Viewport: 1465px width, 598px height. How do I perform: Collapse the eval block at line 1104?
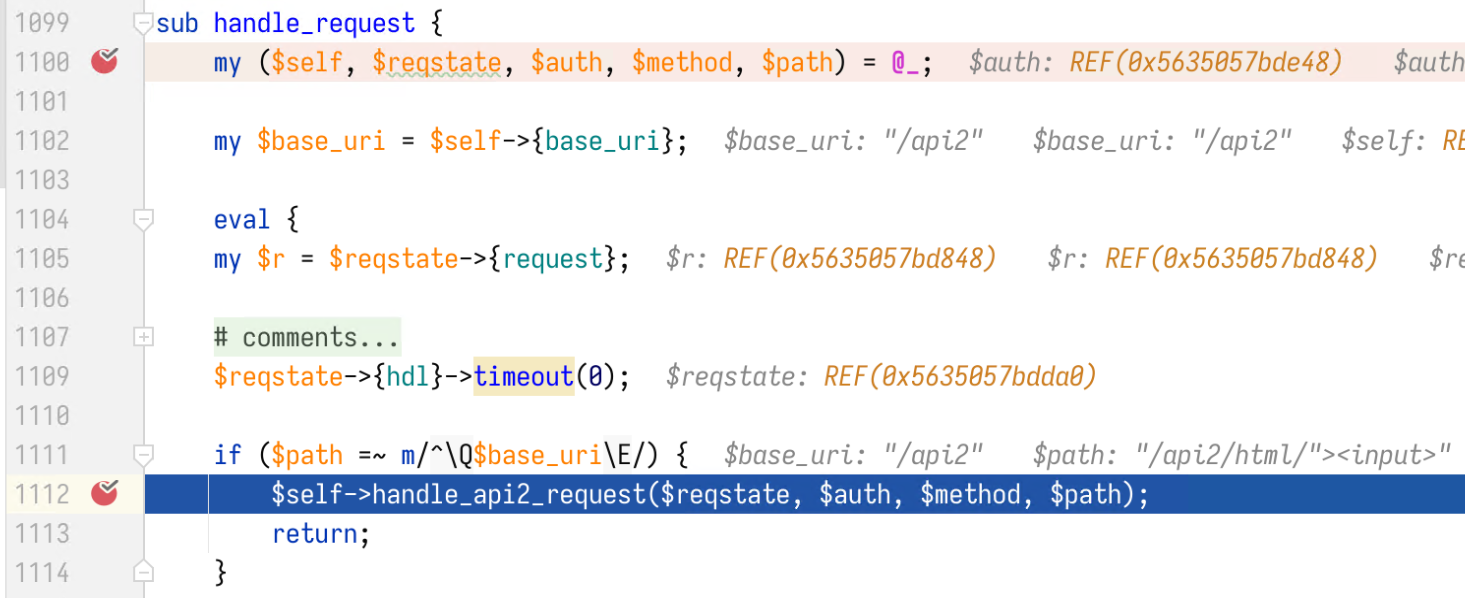click(x=143, y=219)
